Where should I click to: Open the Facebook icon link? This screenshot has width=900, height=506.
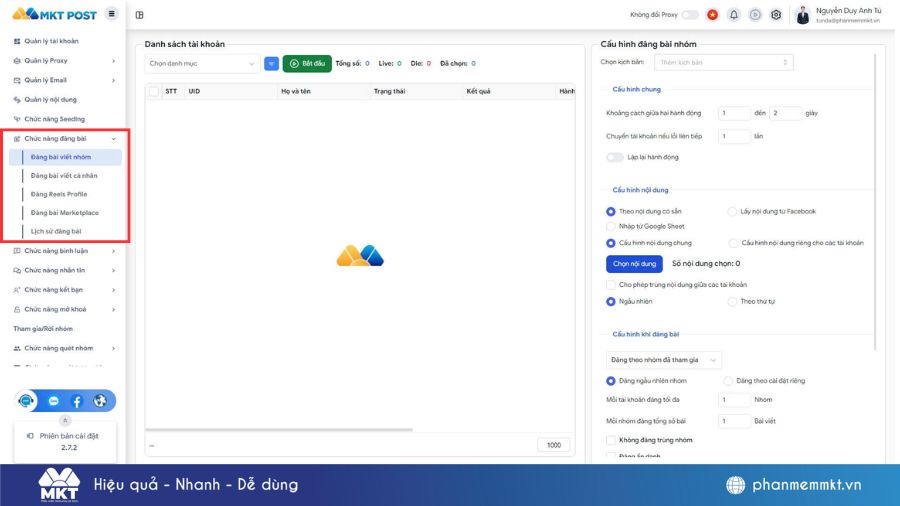(x=77, y=401)
